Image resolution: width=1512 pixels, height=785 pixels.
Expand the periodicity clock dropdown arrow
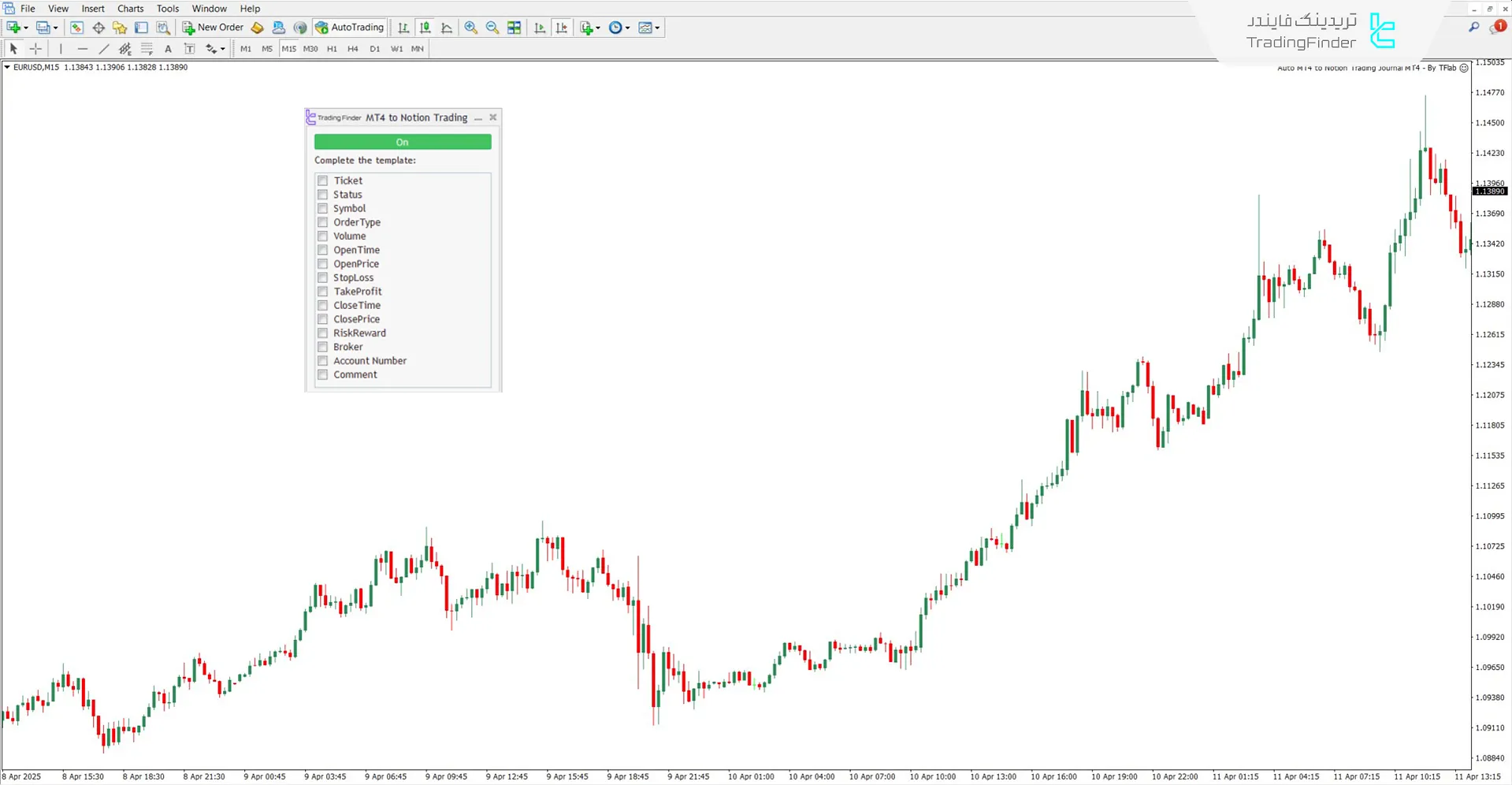point(628,28)
